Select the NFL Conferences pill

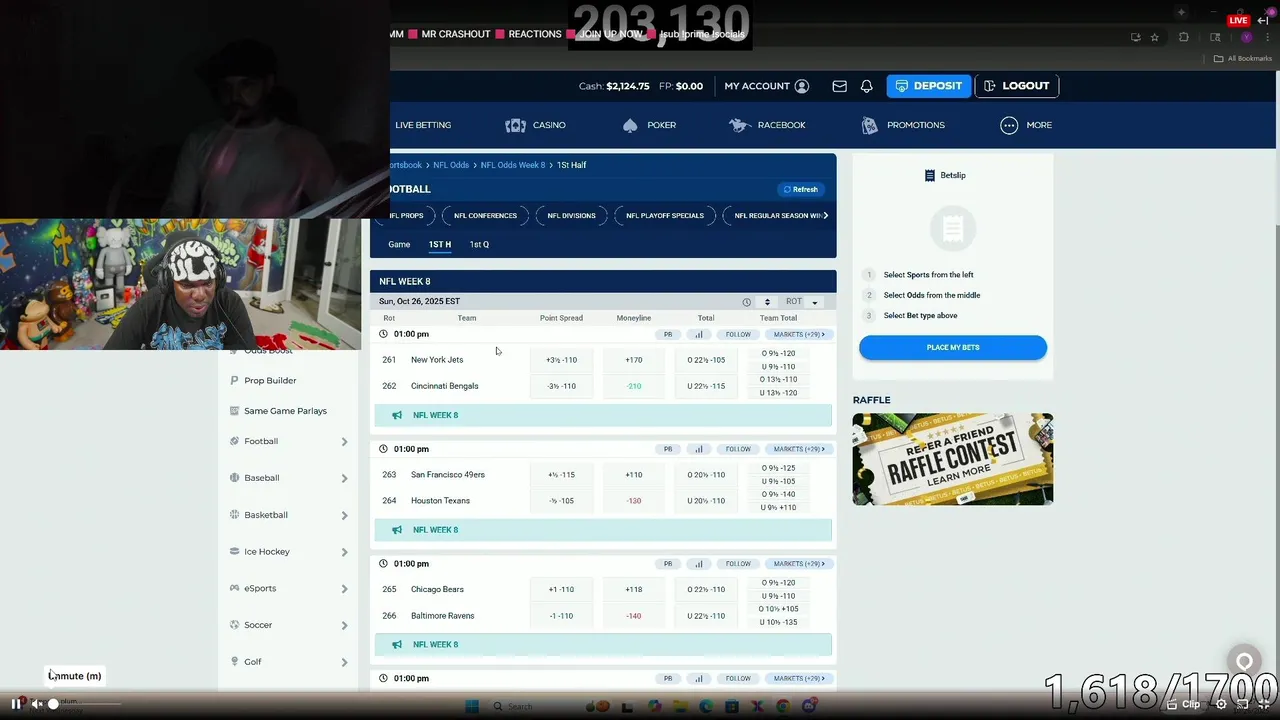coord(485,216)
